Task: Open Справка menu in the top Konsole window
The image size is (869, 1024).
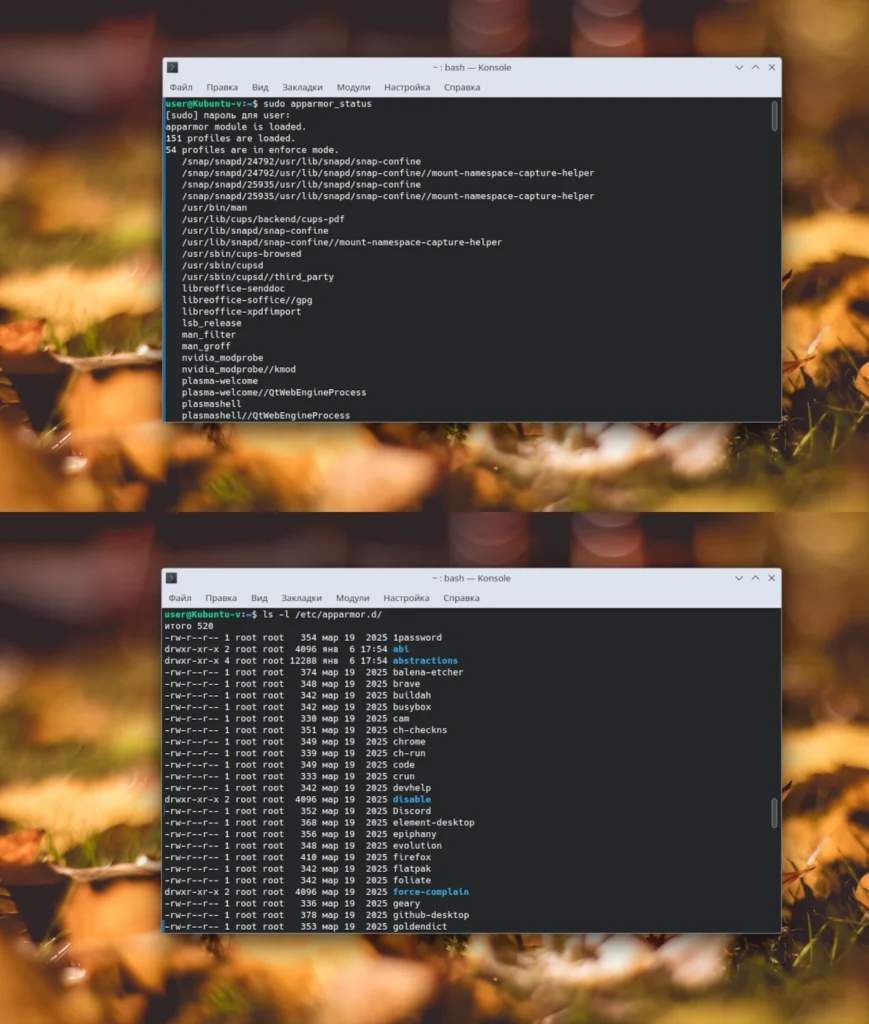Action: (462, 87)
